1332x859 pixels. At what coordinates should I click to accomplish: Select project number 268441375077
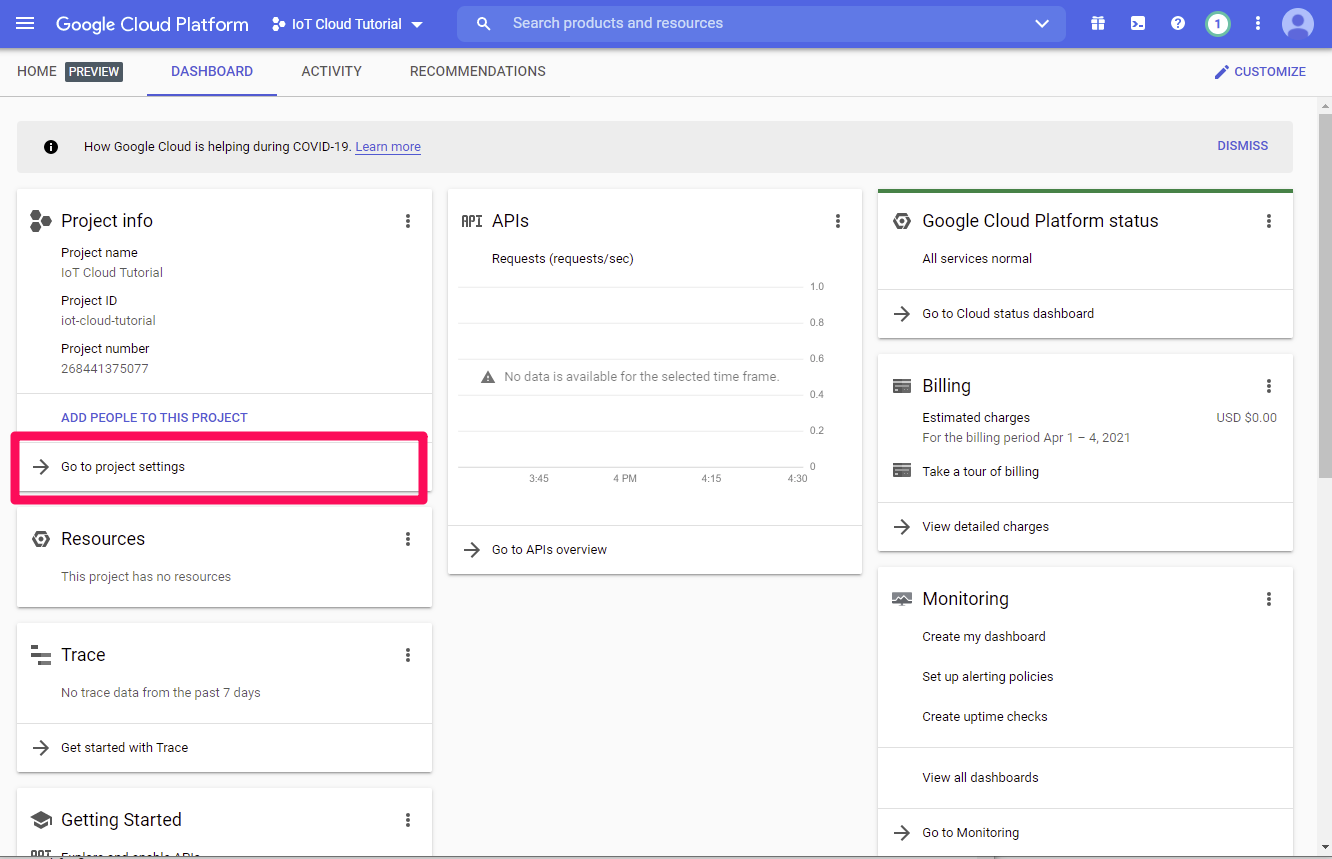point(105,369)
